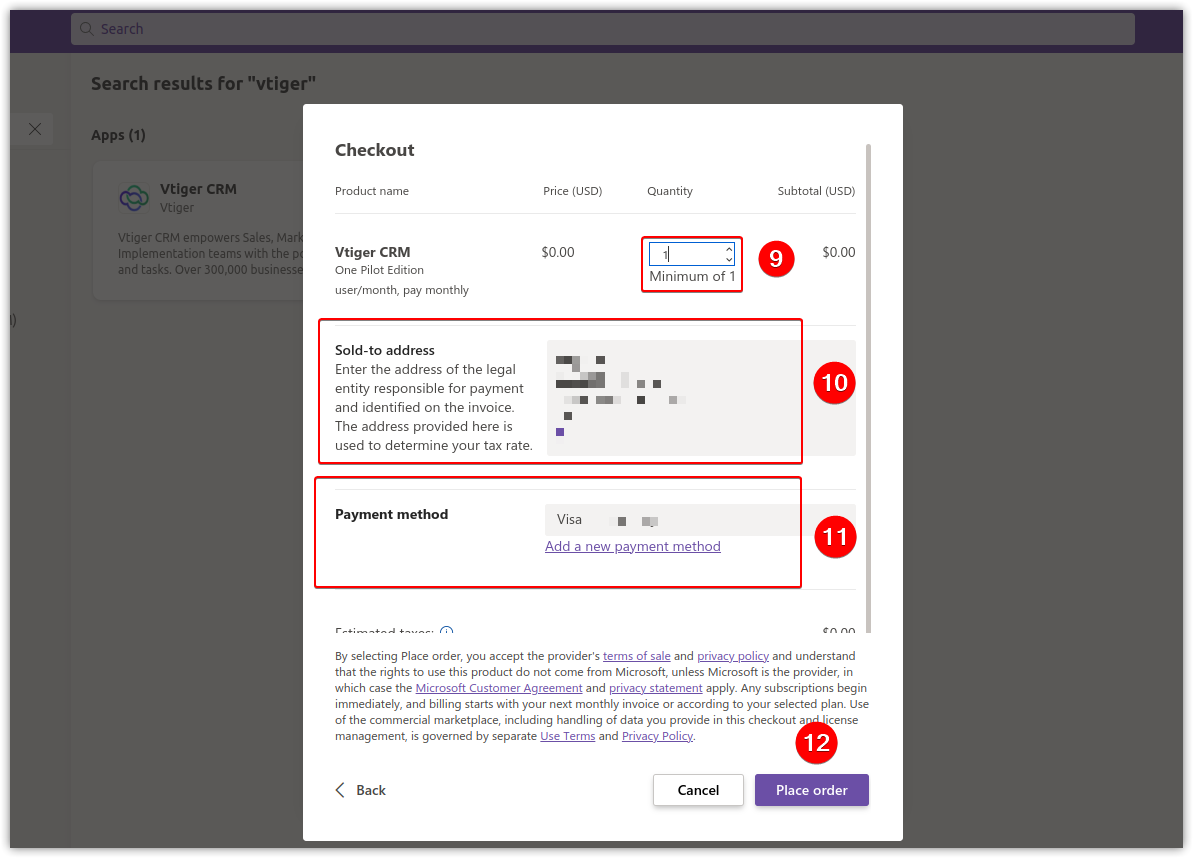Click the Vtiger CRM product name

tap(372, 252)
